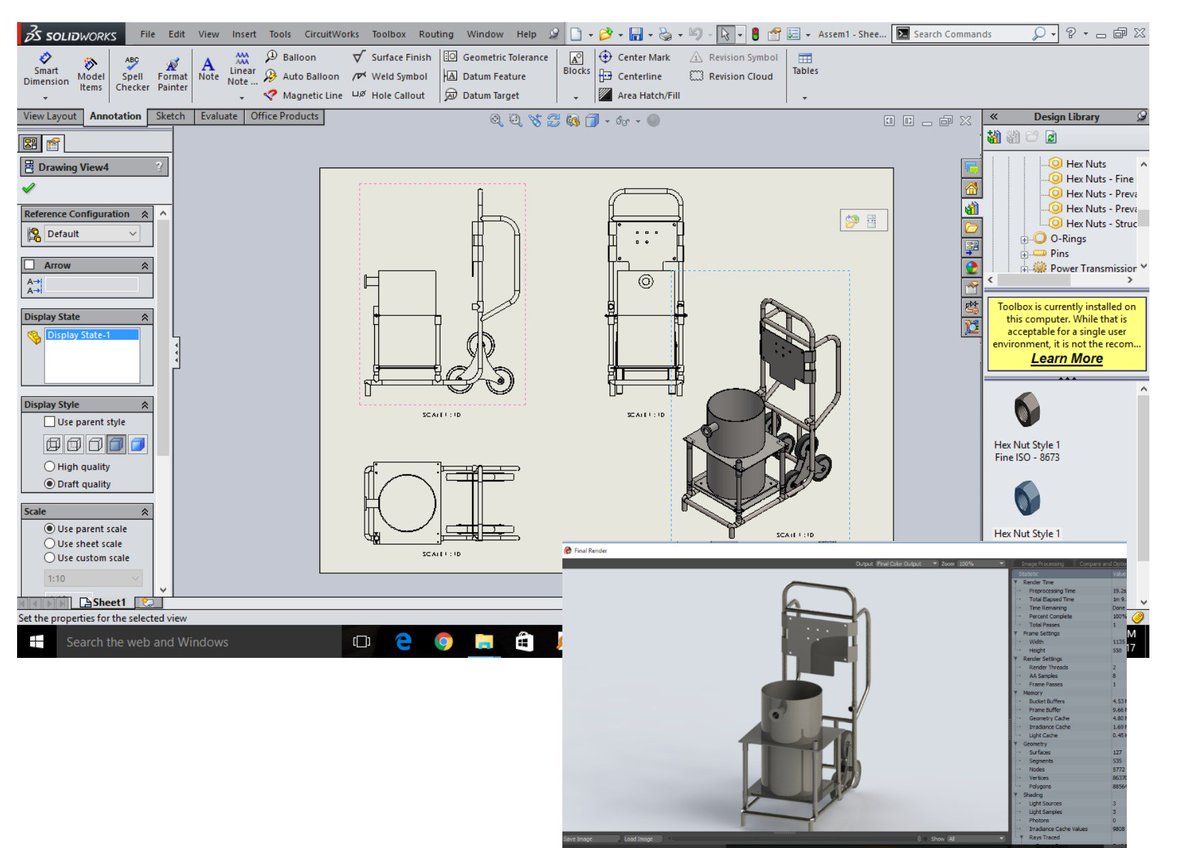The height and width of the screenshot is (848, 1200).
Task: Collapse the Display State section
Action: pos(145,317)
